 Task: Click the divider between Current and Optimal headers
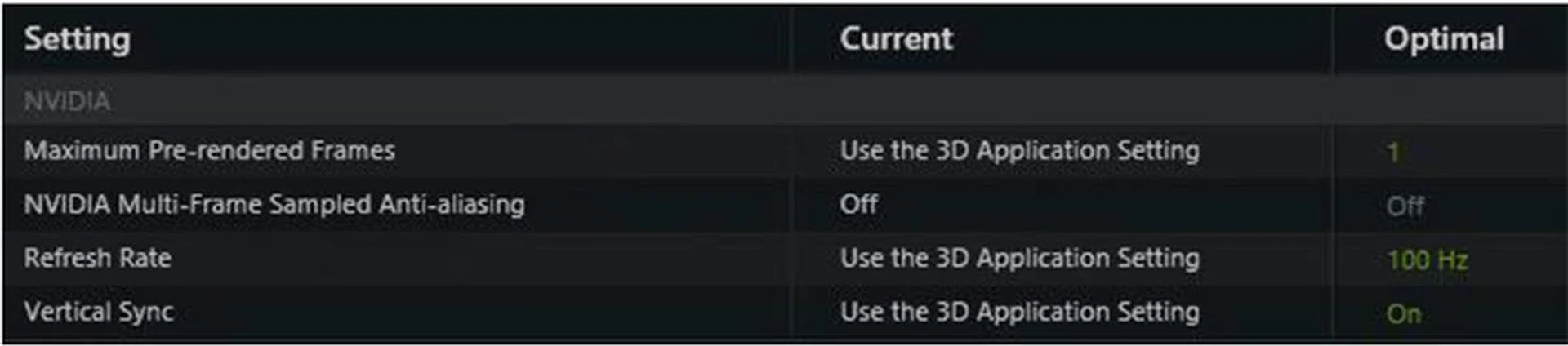tap(1333, 39)
